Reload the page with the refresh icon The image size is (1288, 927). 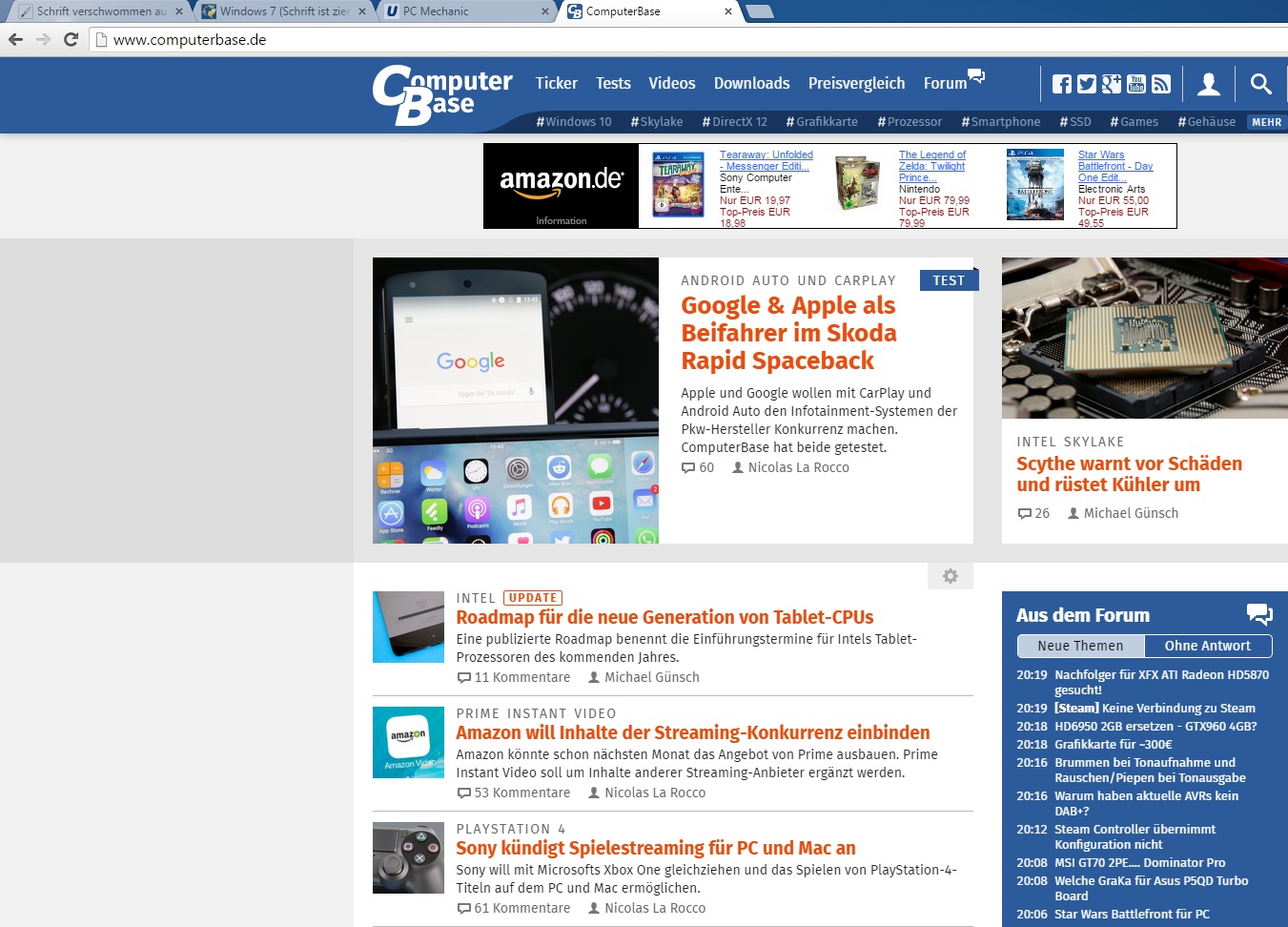pos(71,39)
